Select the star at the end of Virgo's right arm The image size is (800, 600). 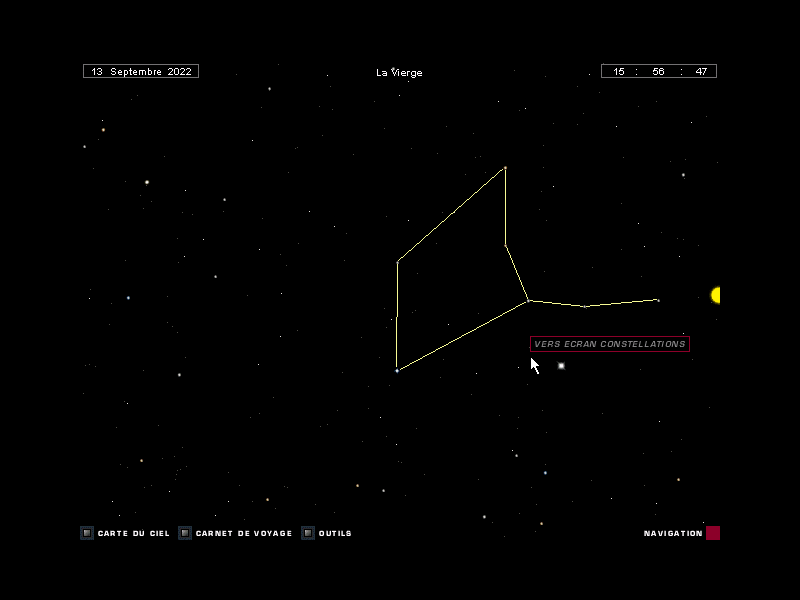[658, 301]
